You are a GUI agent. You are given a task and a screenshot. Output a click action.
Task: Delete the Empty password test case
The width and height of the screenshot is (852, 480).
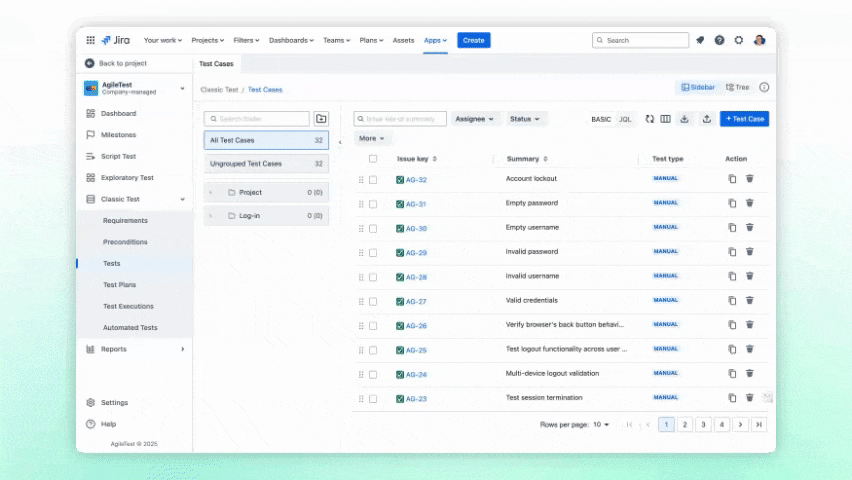click(x=750, y=203)
